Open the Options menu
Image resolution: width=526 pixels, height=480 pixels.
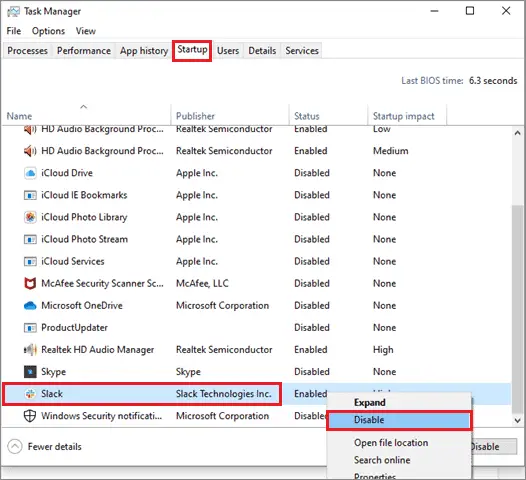click(x=48, y=31)
